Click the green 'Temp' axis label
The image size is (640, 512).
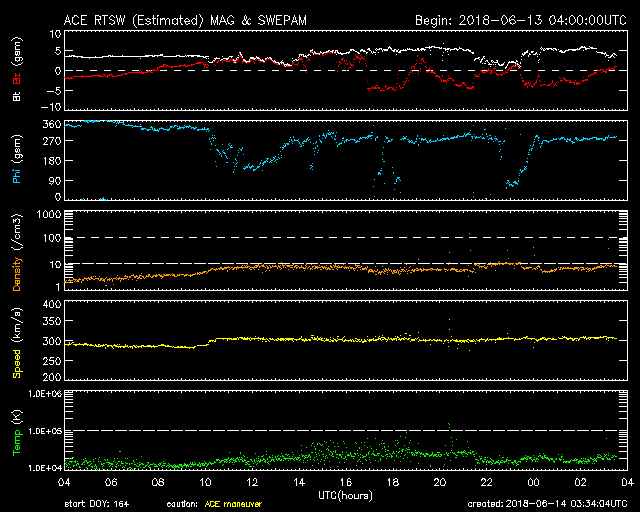[17, 444]
